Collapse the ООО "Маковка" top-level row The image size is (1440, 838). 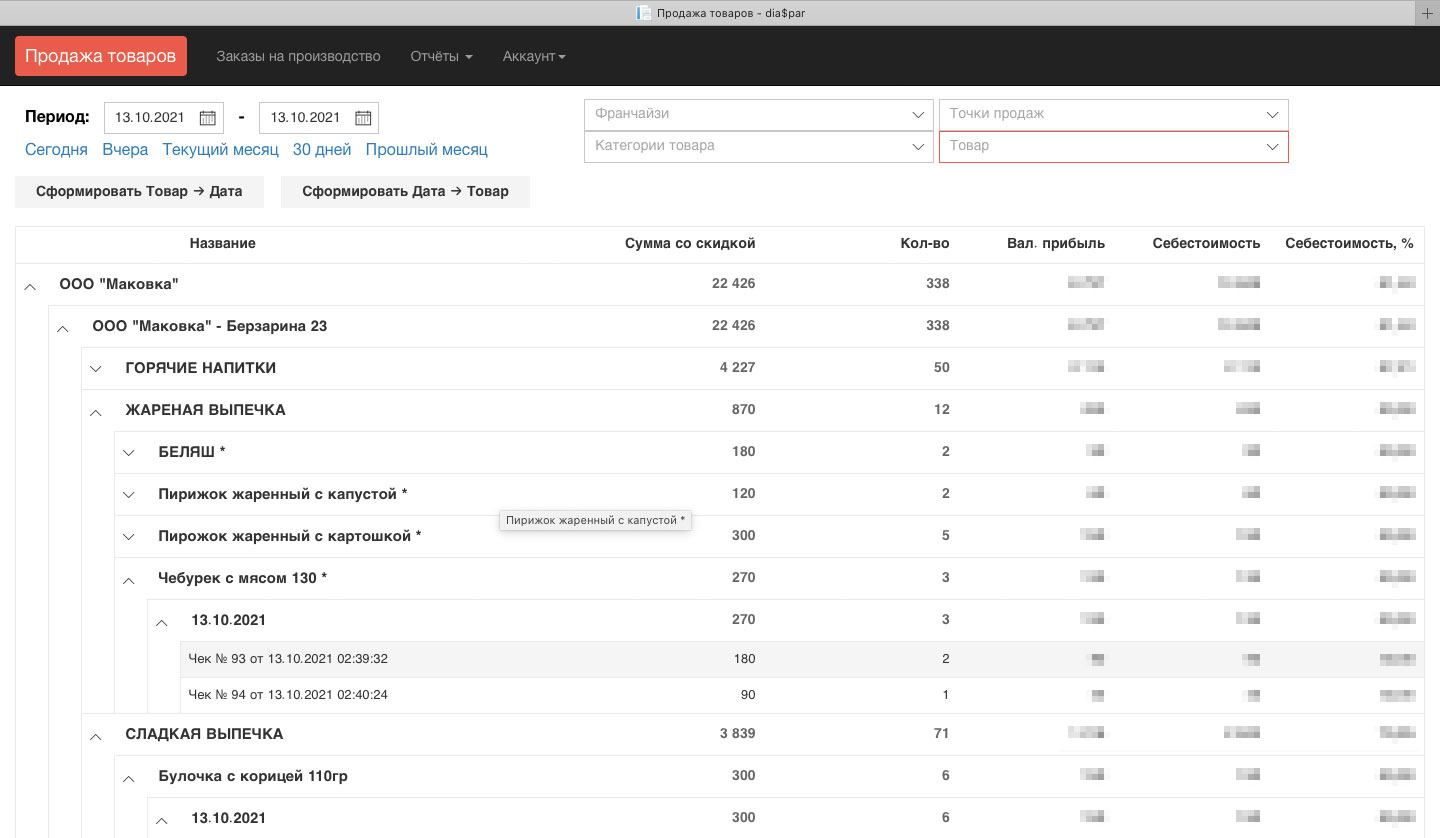pos(30,286)
